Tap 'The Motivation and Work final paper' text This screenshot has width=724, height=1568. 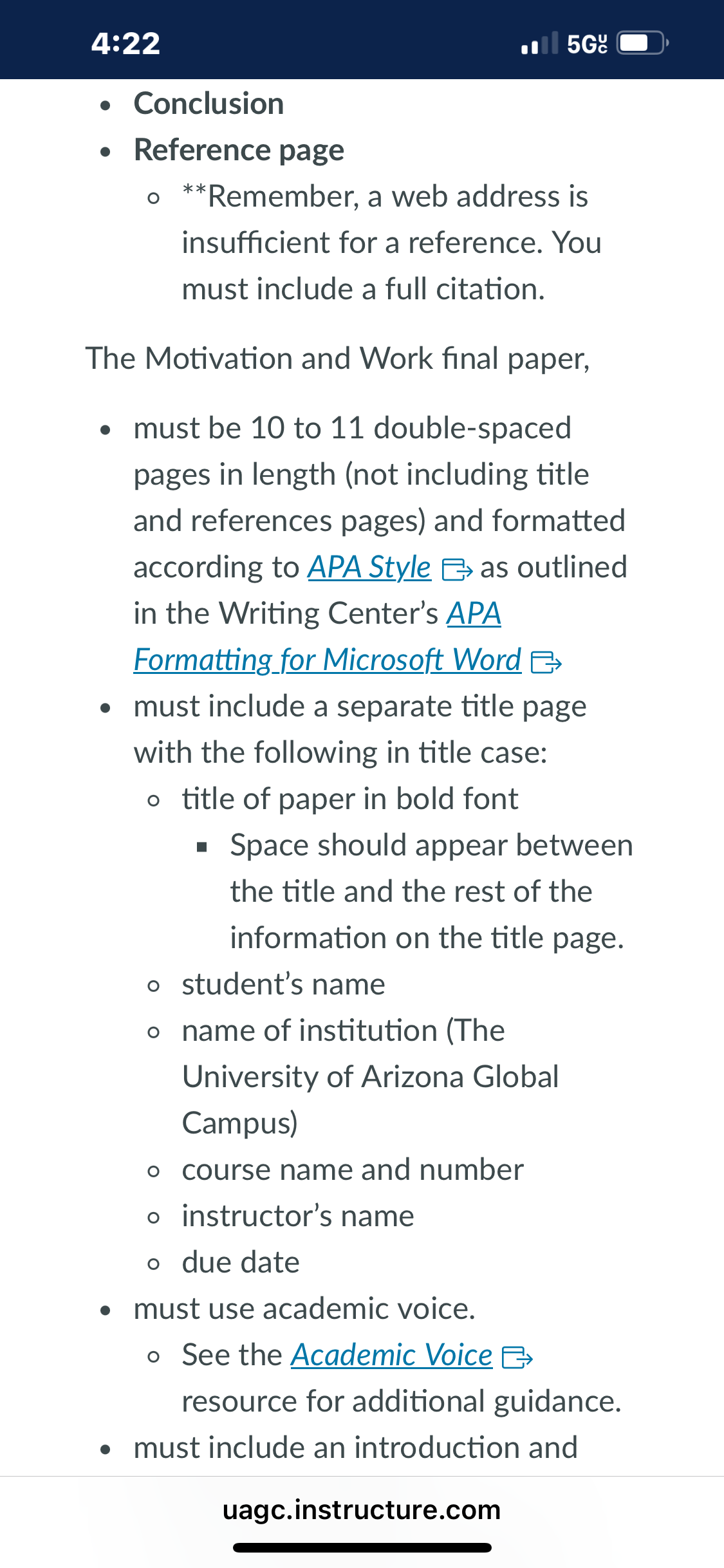pyautogui.click(x=338, y=359)
